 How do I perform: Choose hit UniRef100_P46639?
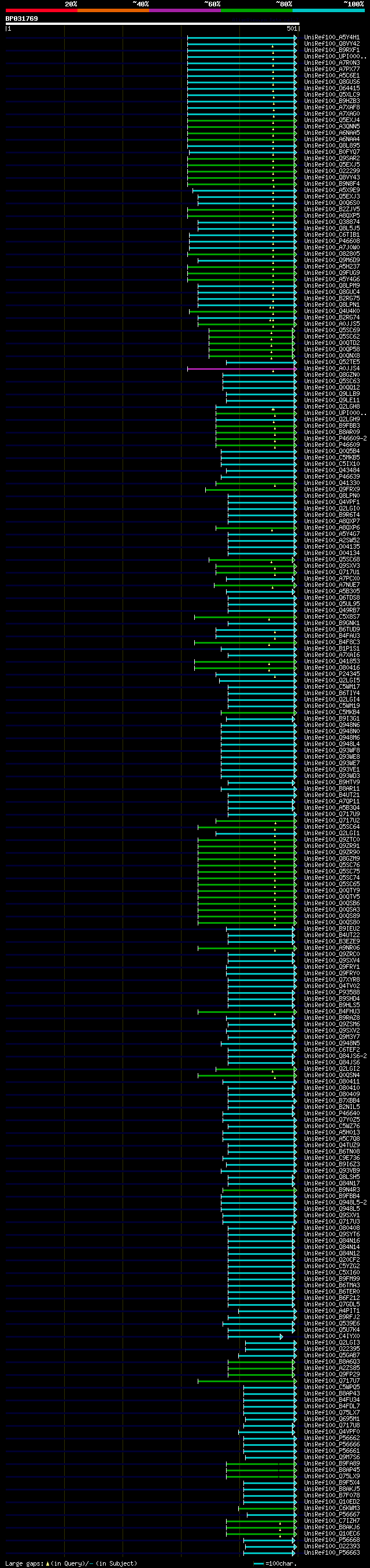pyautogui.click(x=332, y=477)
